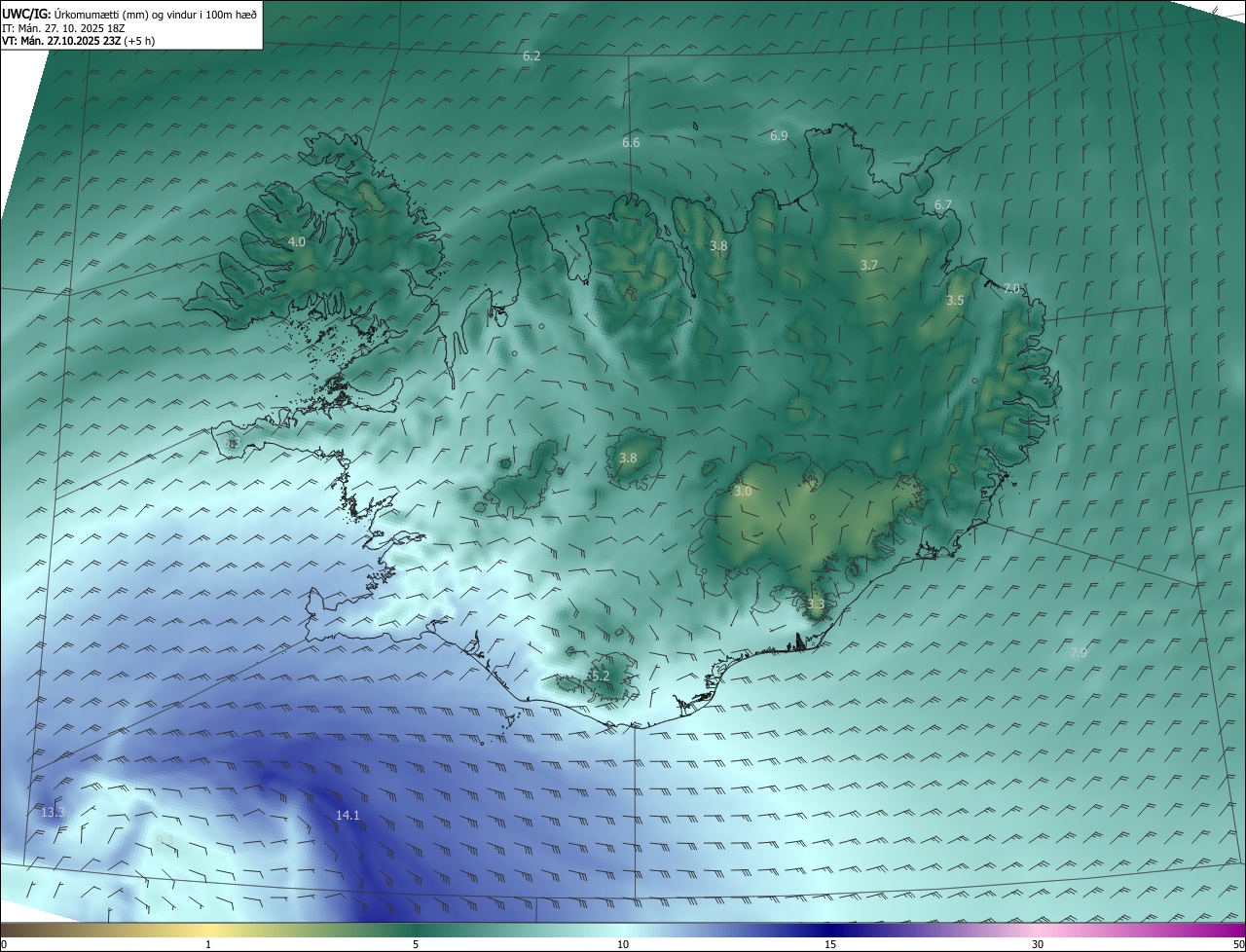Click the 6.7 value label
Viewport: 1246px width, 952px height.
942,205
